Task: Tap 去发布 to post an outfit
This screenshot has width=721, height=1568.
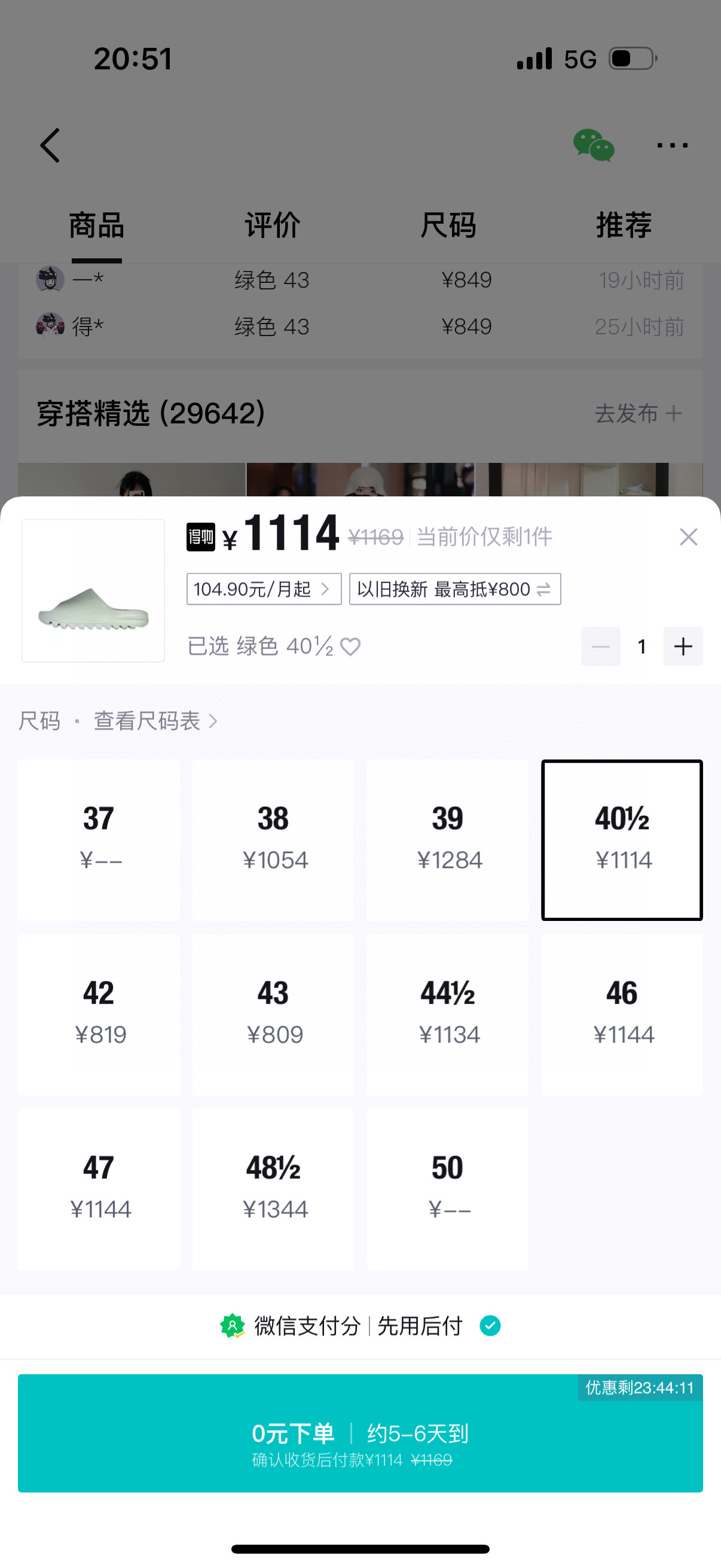Action: [638, 414]
